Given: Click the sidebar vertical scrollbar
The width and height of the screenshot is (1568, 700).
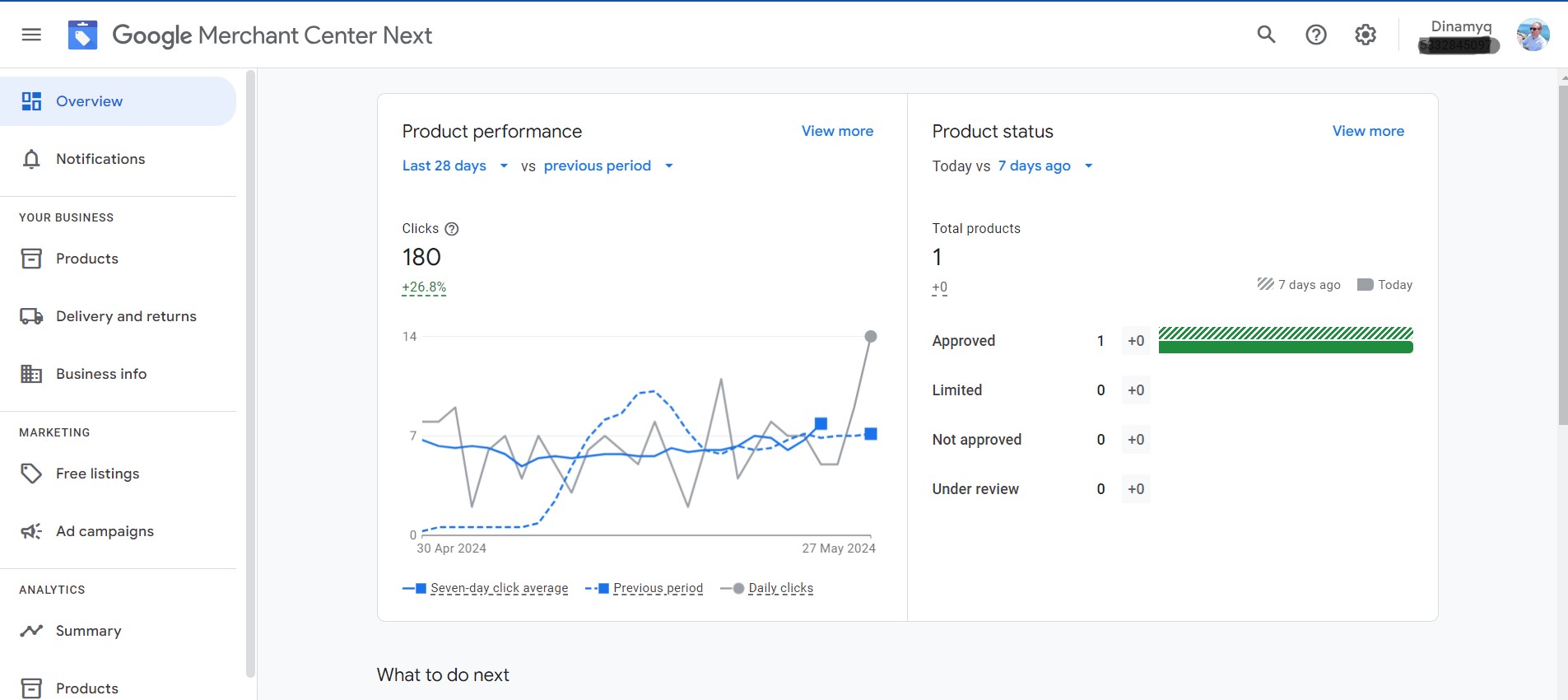Looking at the screenshot, I should (x=250, y=374).
